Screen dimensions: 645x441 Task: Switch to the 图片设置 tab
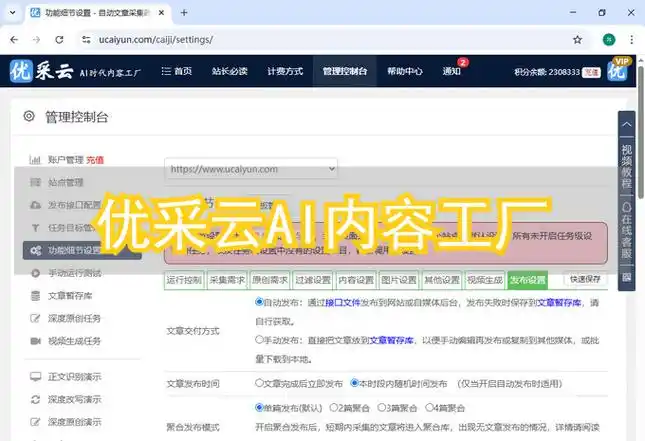[399, 280]
